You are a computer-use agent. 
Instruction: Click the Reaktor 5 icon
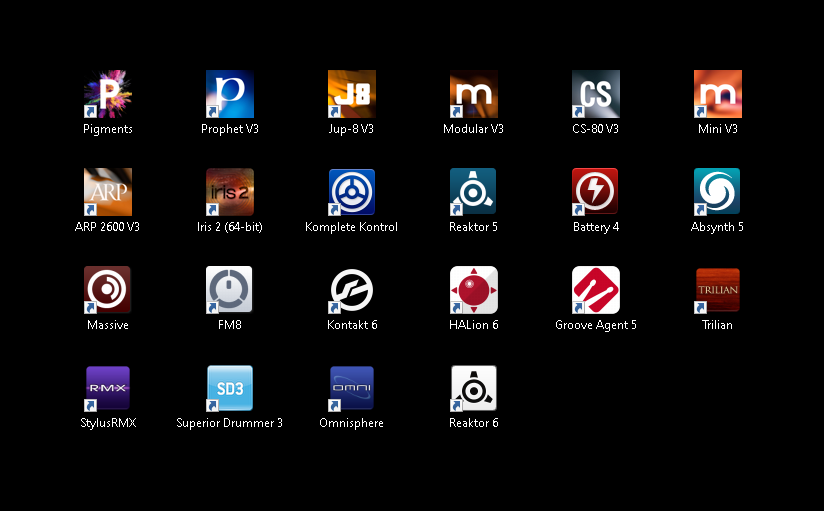(473, 192)
